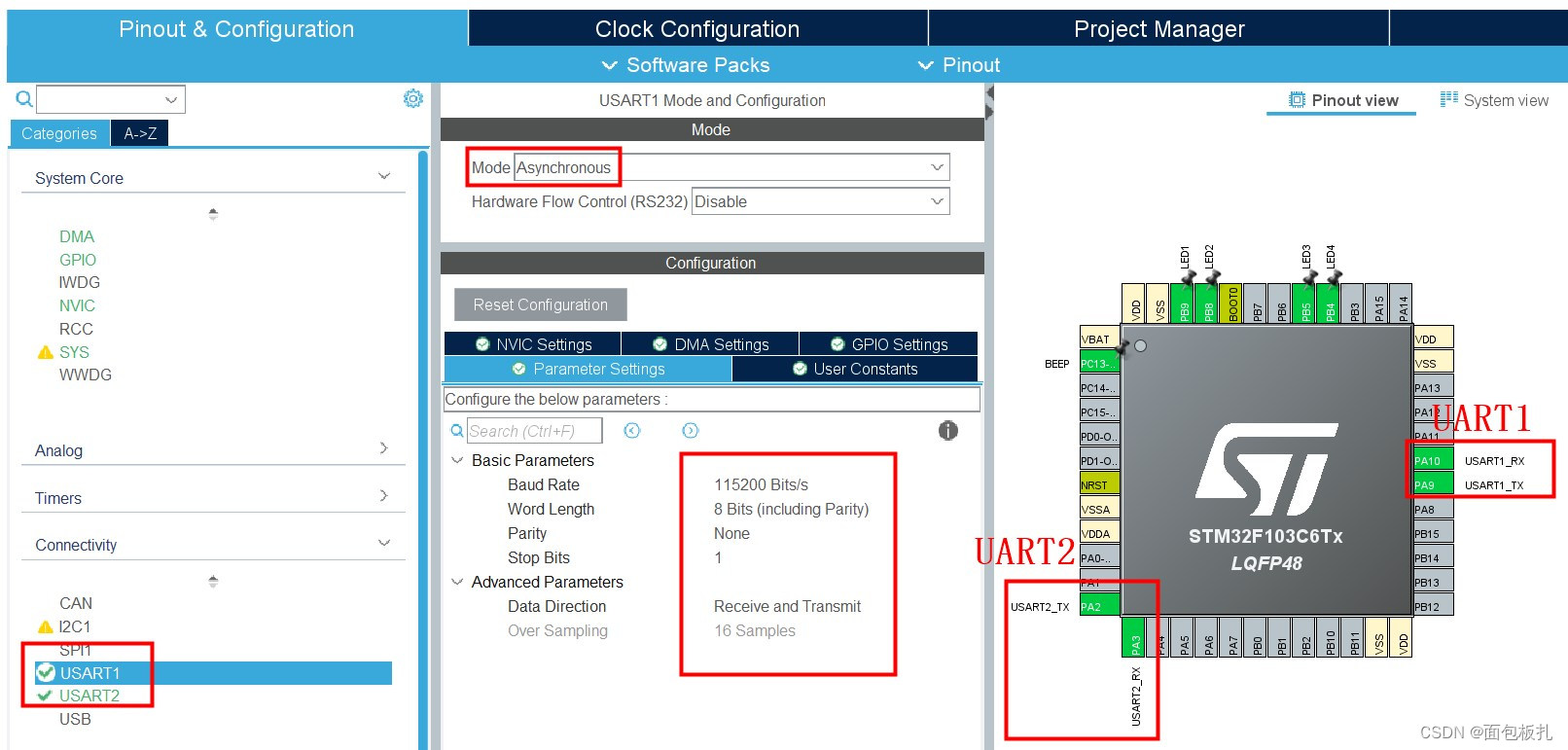Click the Baud Rate value 115200 Bits/s
This screenshot has height=750, width=1568.
(761, 484)
